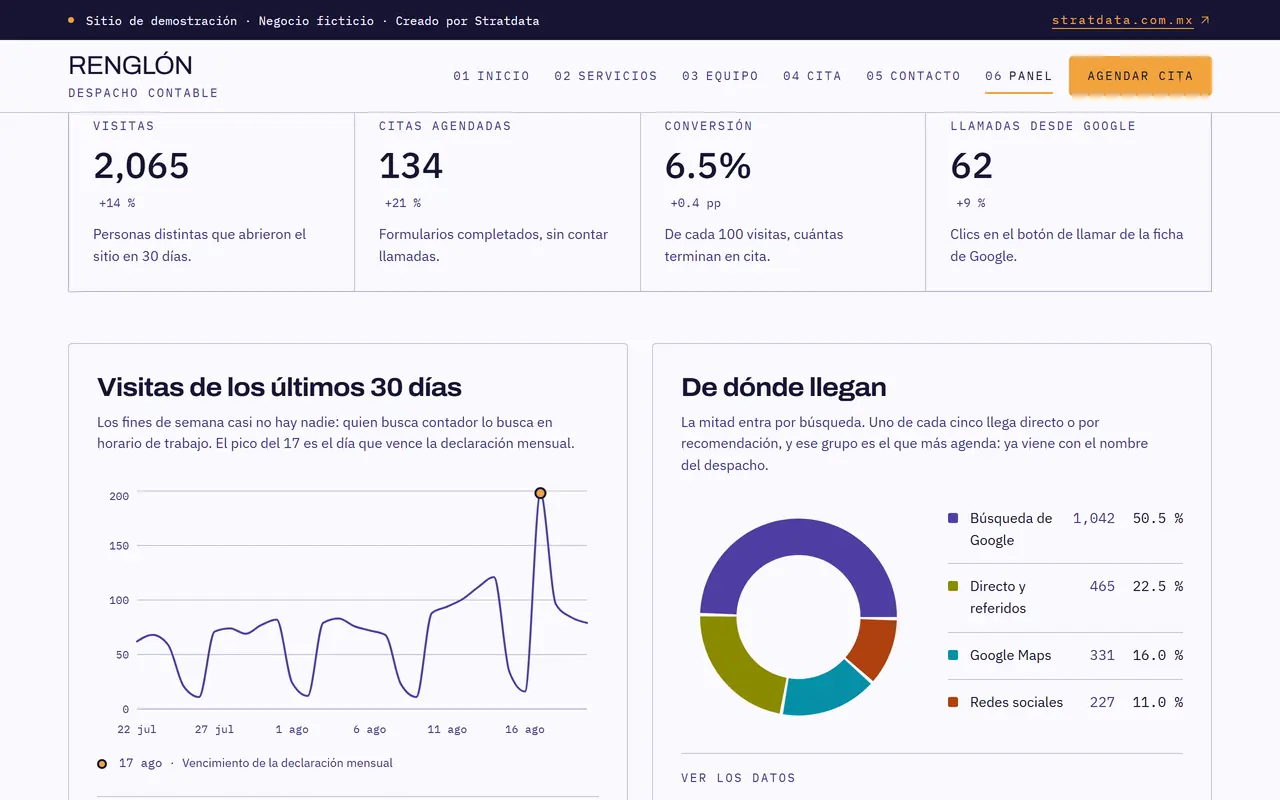
Task: Click the 134 citas agendadas value
Action: point(411,166)
